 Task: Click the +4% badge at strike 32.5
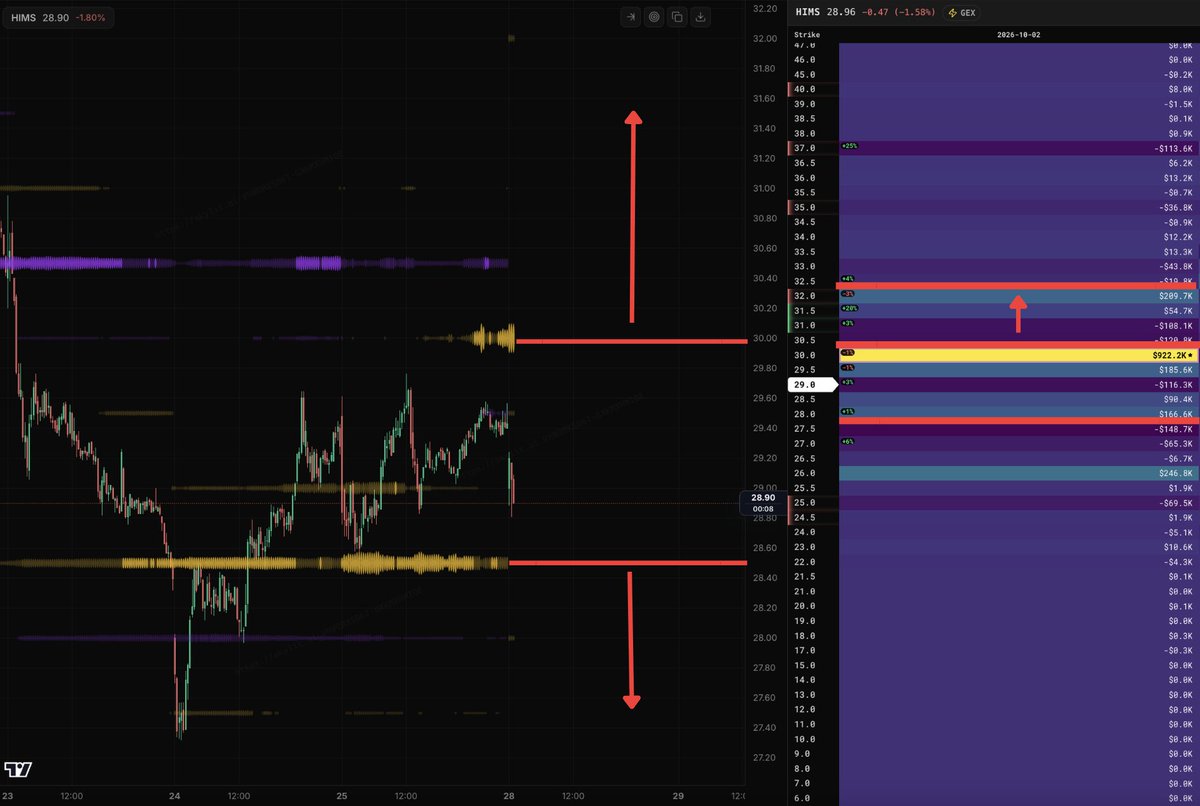849,279
